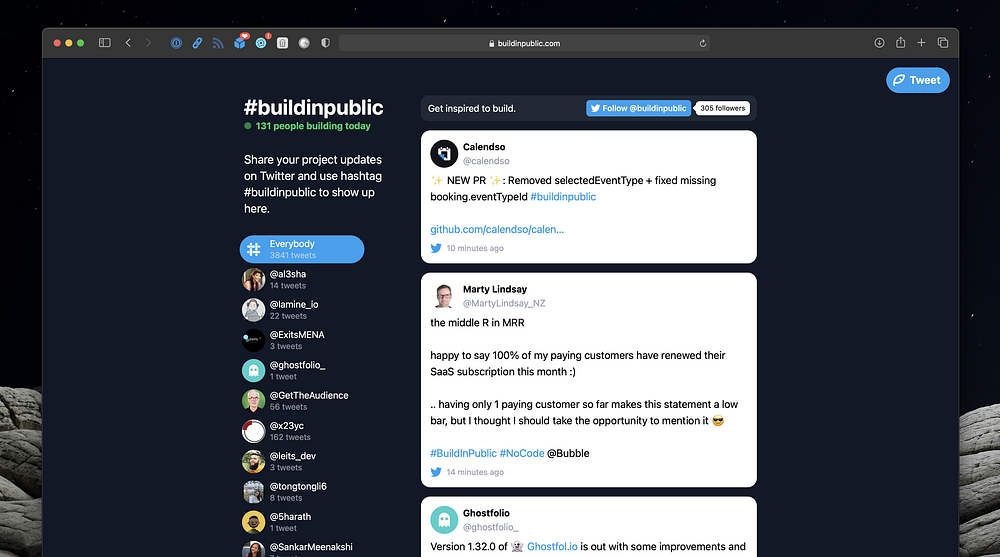Open the Safari downloads icon

coord(879,43)
